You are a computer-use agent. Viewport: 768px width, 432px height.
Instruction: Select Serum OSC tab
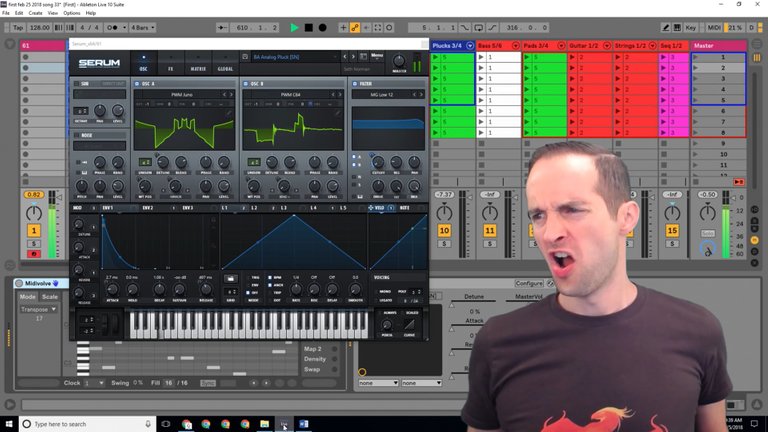[144, 64]
